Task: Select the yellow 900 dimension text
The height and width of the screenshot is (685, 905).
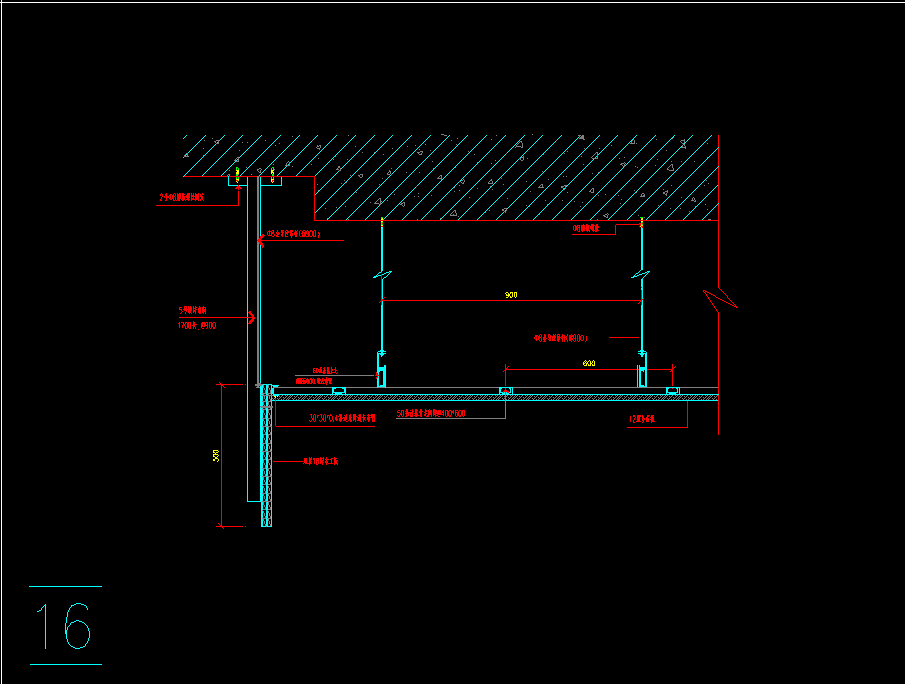Action: (511, 295)
